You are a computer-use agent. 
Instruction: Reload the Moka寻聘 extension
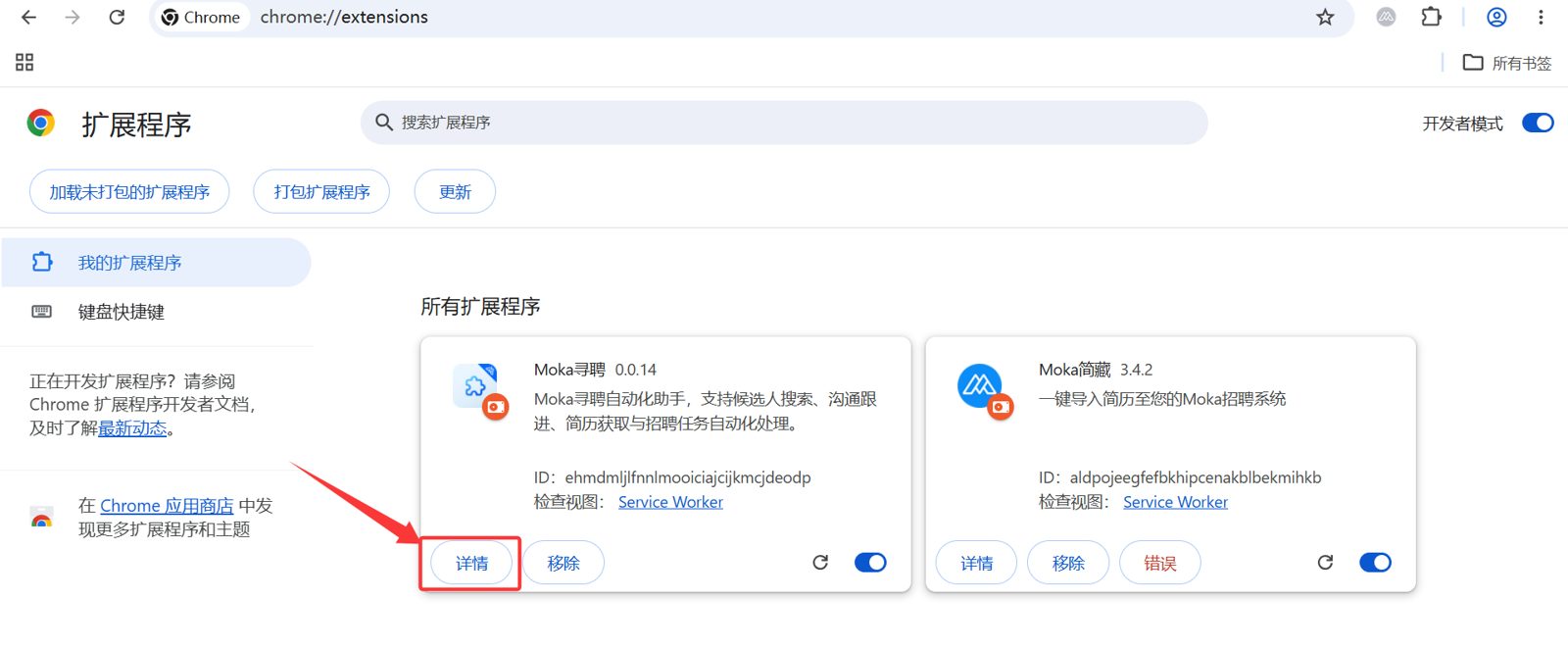click(820, 563)
